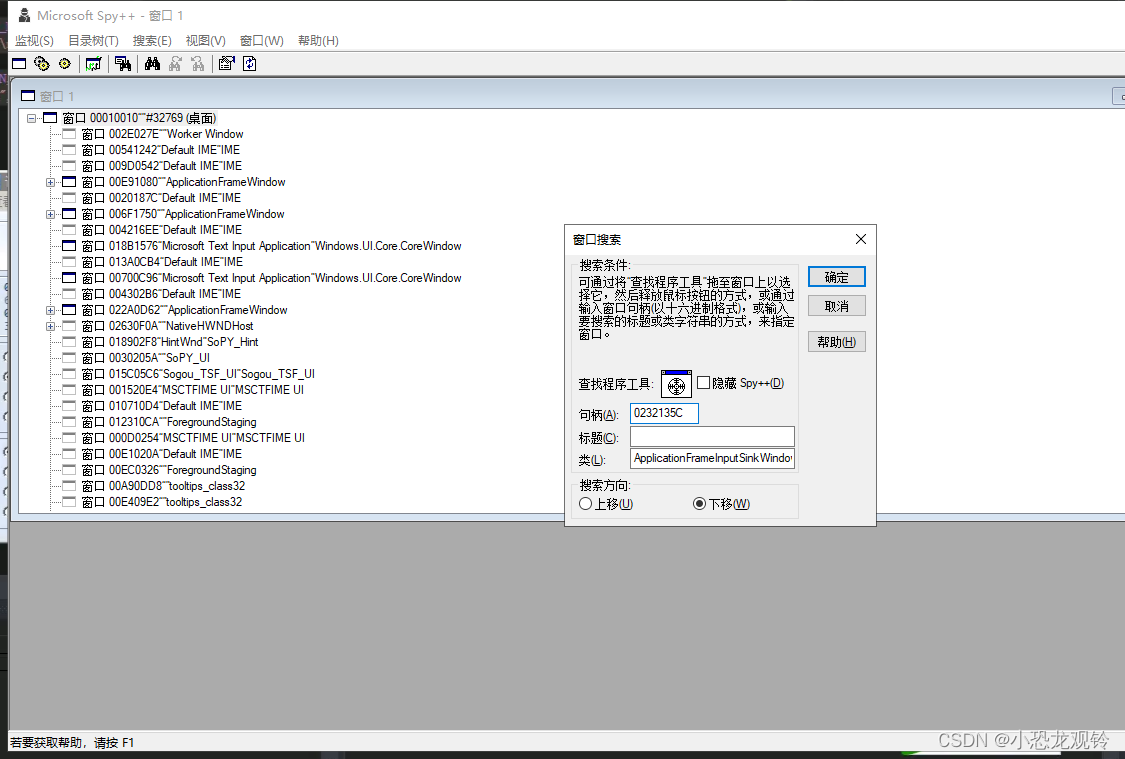
Task: Open the 窗口(W) menu
Action: point(262,41)
